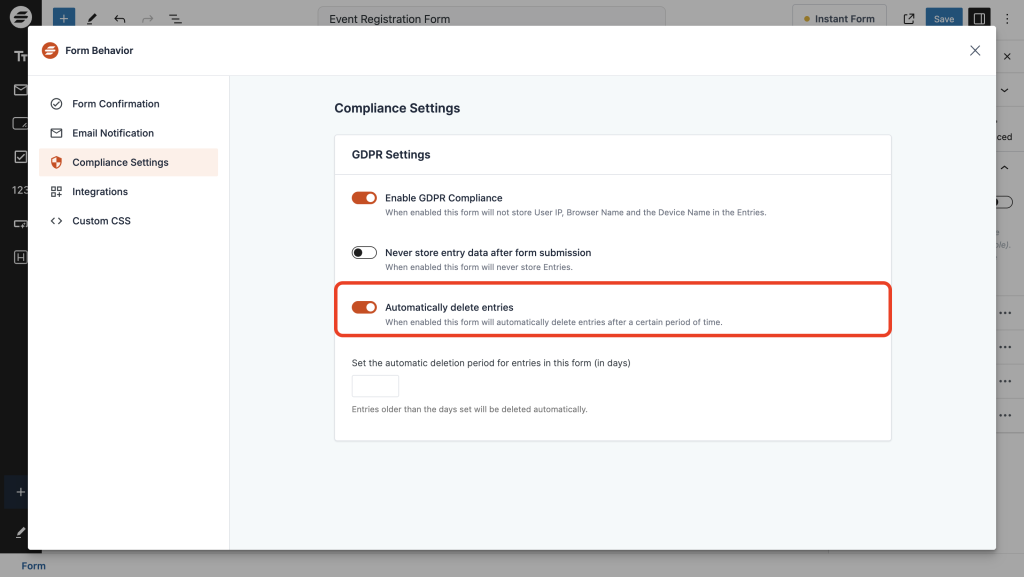1024x577 pixels.
Task: Disable the Enable GDPR Compliance toggle
Action: tap(364, 198)
